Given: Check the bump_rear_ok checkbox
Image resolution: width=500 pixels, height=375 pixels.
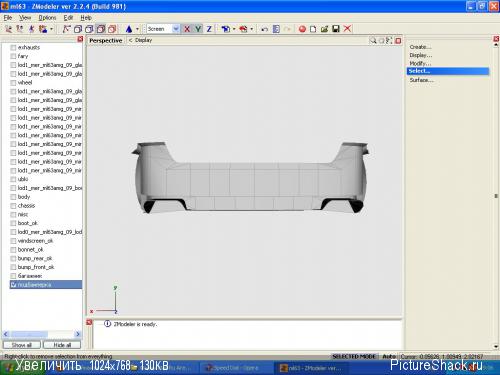Looking at the screenshot, I should (13, 259).
